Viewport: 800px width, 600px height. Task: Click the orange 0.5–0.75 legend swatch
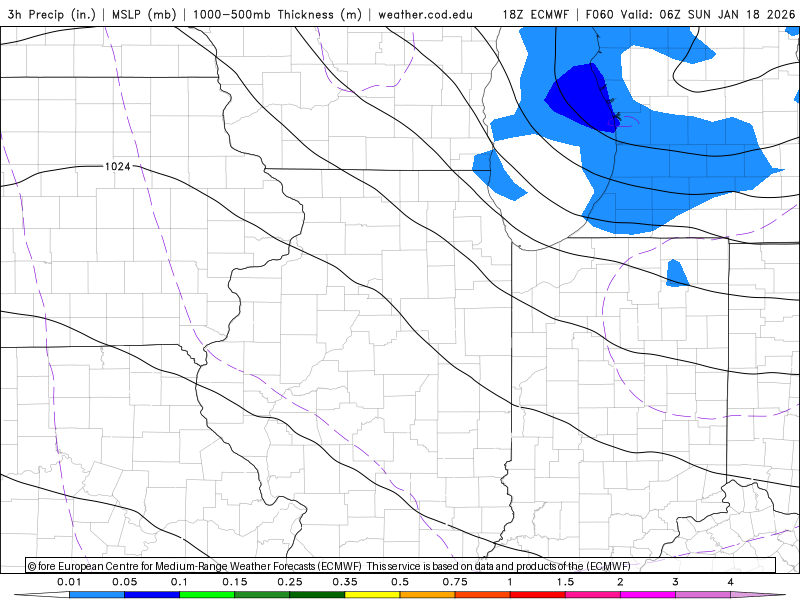tap(428, 595)
